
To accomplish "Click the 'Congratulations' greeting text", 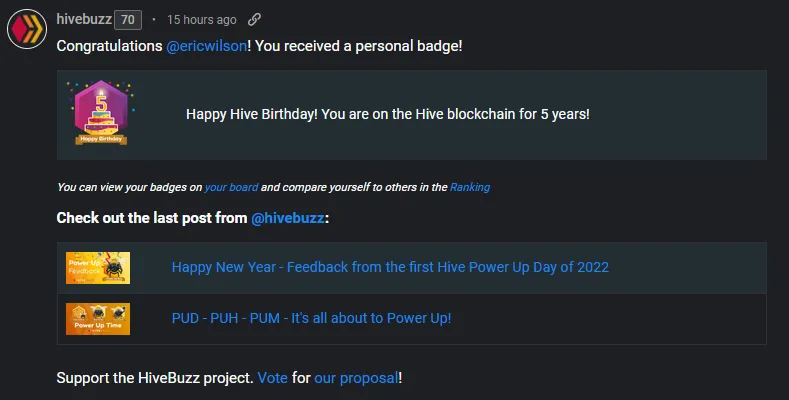I will click(109, 46).
